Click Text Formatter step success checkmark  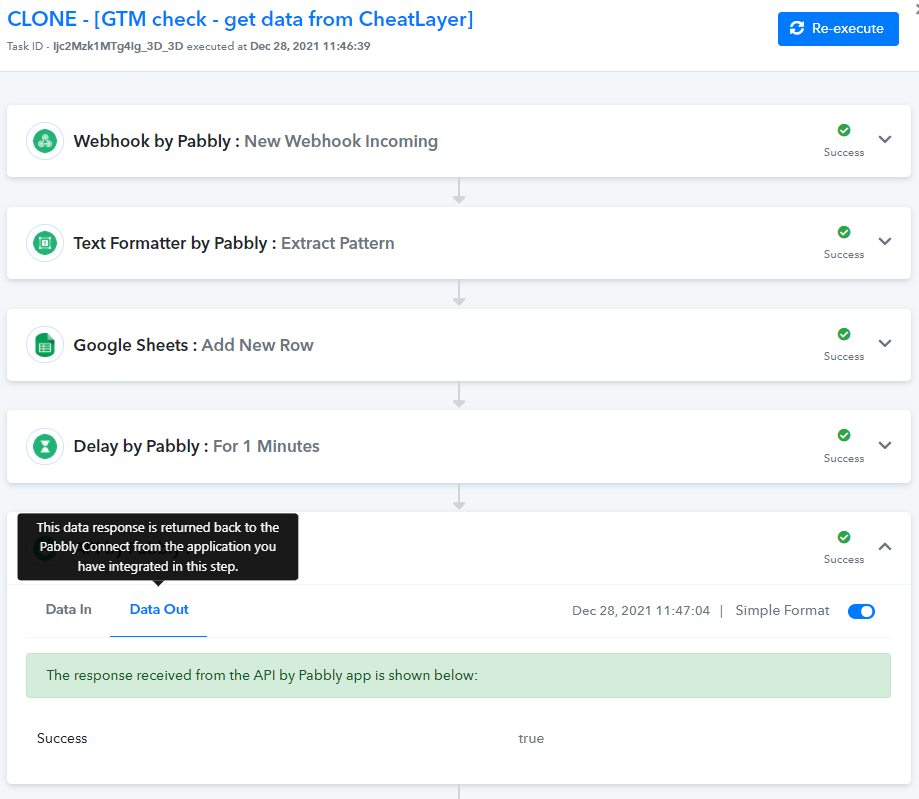pos(843,232)
